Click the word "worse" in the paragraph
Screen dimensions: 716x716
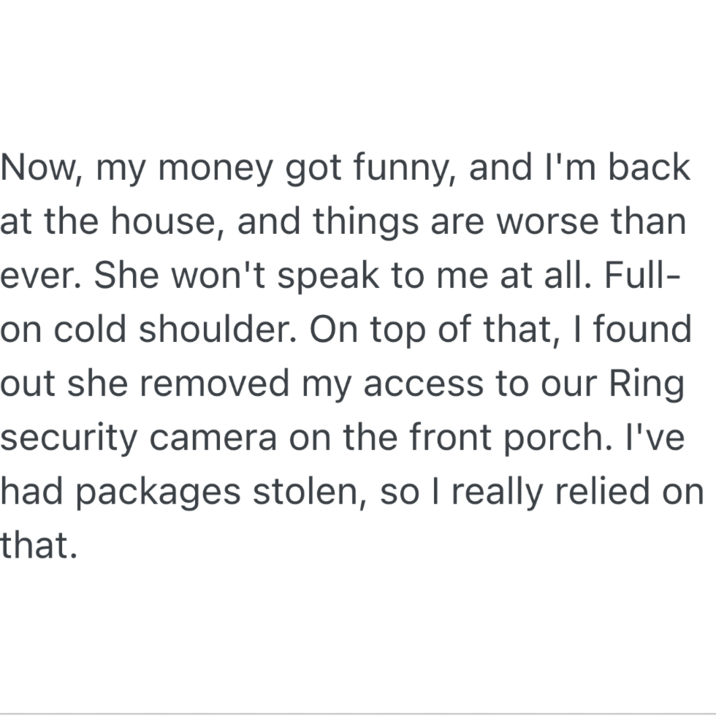547,221
